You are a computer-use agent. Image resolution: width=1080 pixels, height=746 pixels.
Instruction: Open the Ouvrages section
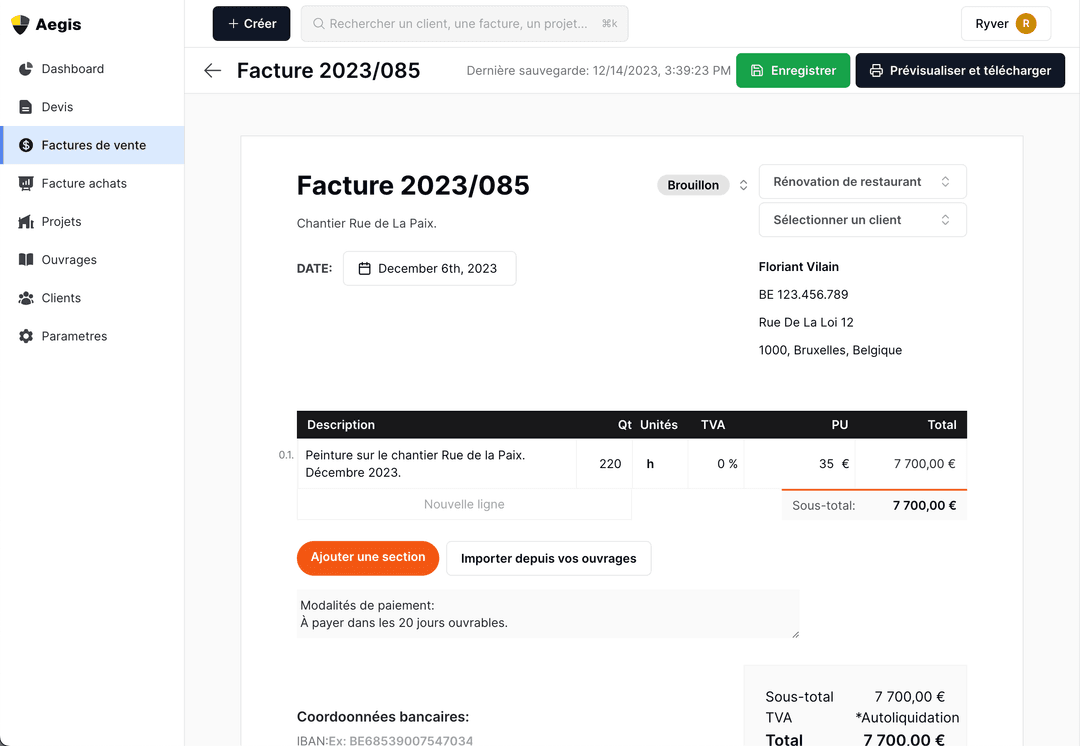coord(92,260)
